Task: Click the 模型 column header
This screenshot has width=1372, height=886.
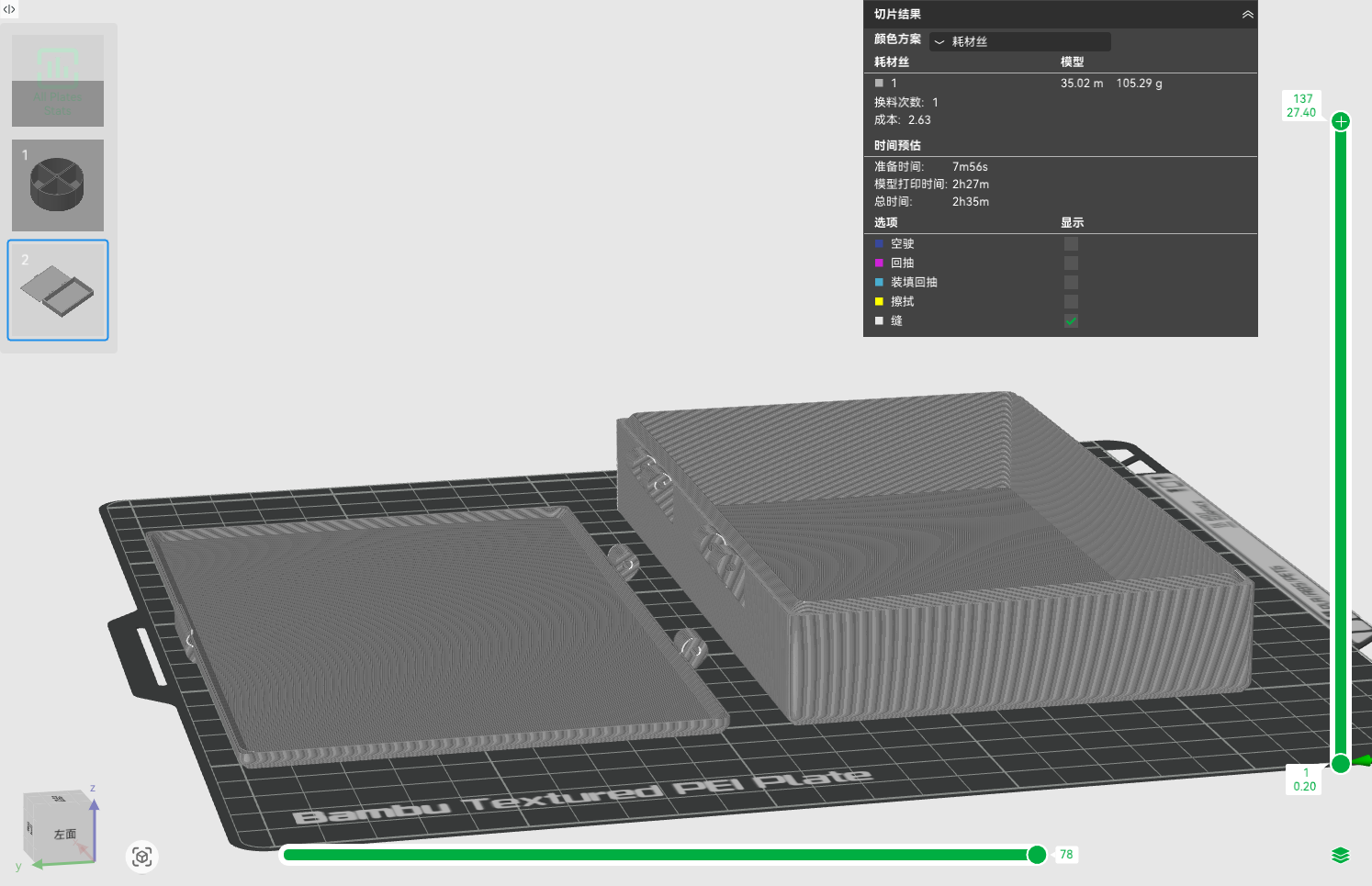Action: click(x=1073, y=62)
